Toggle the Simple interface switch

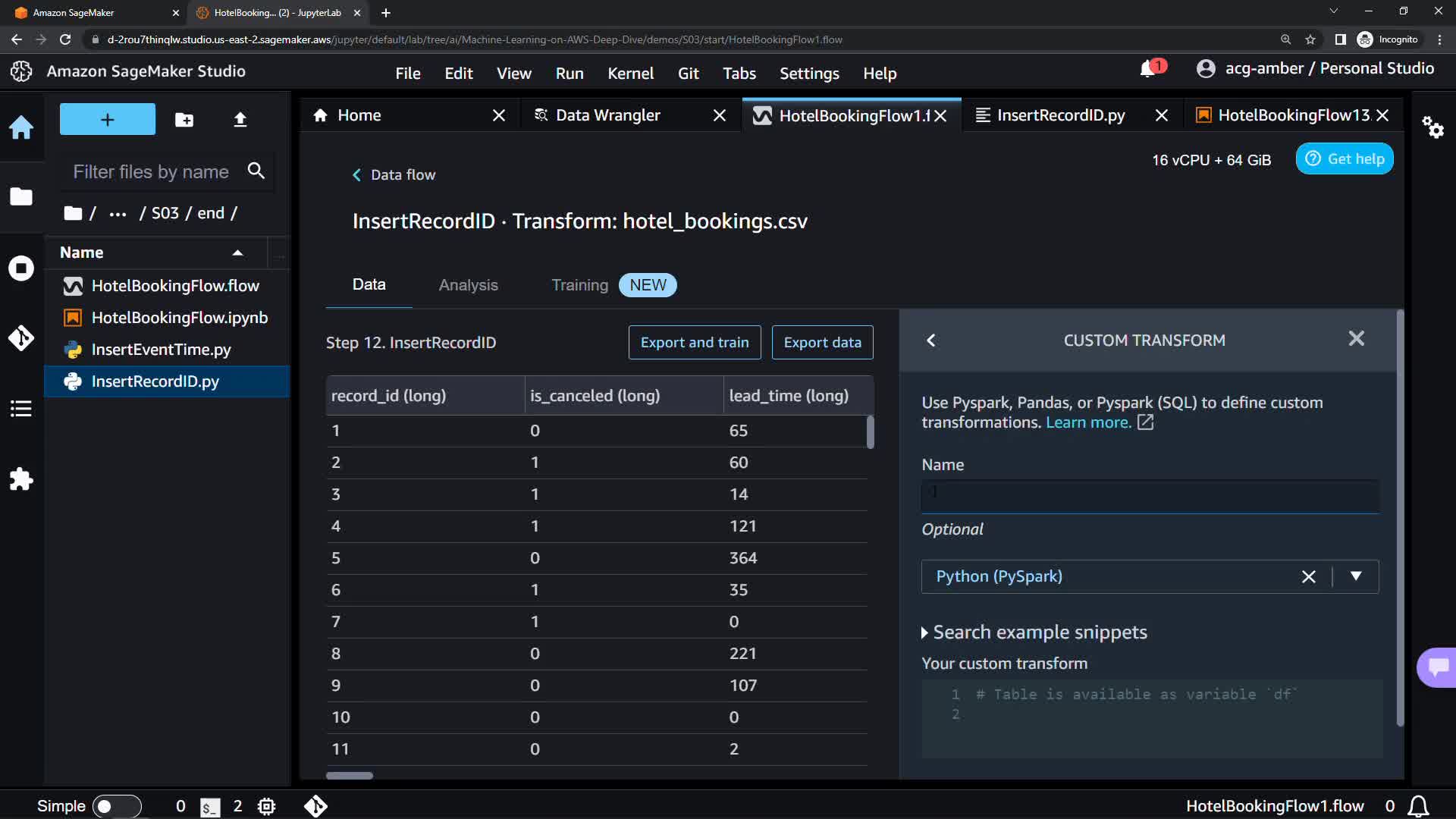point(116,806)
